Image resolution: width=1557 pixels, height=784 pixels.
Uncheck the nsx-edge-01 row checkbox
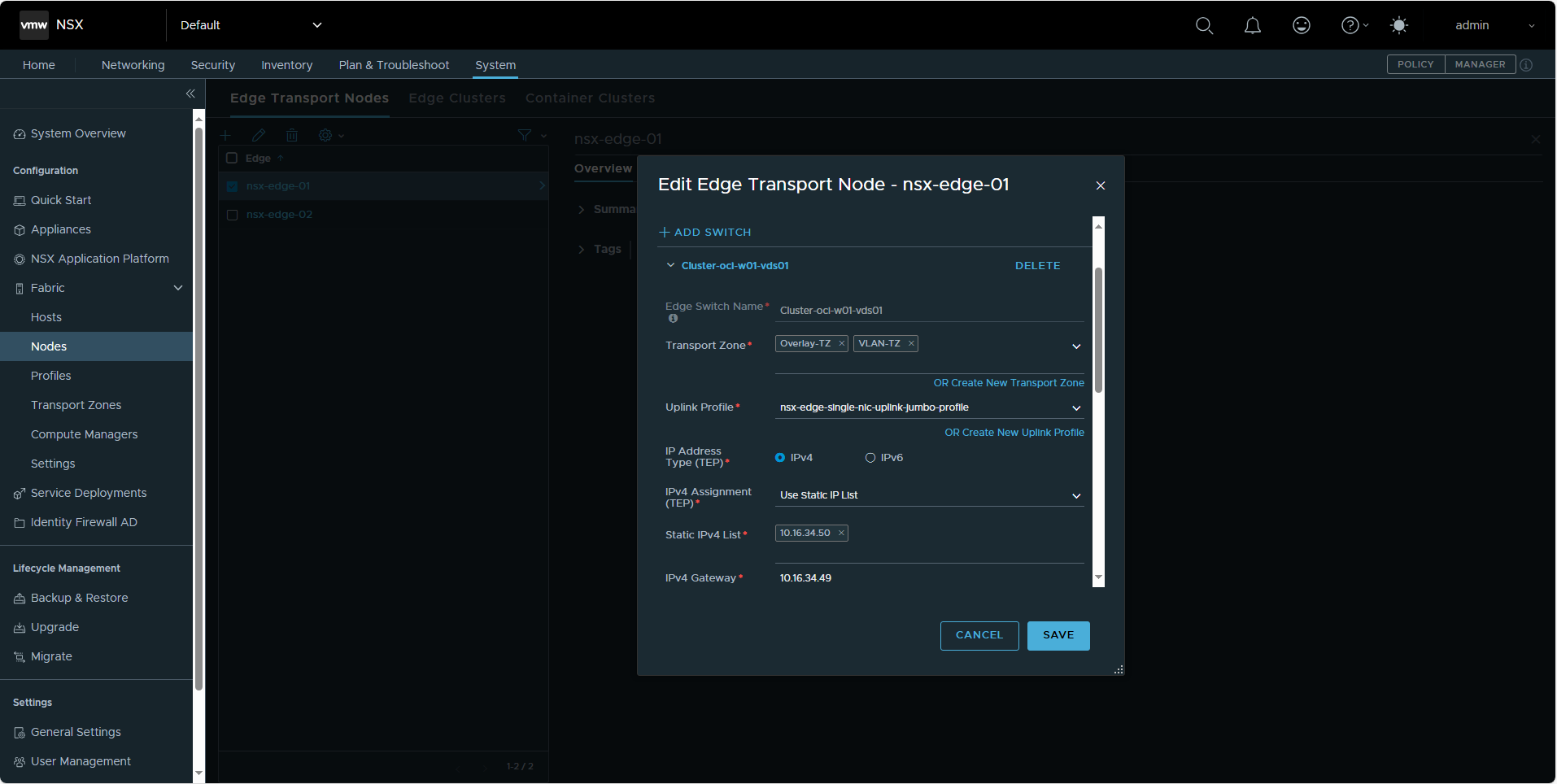(232, 186)
